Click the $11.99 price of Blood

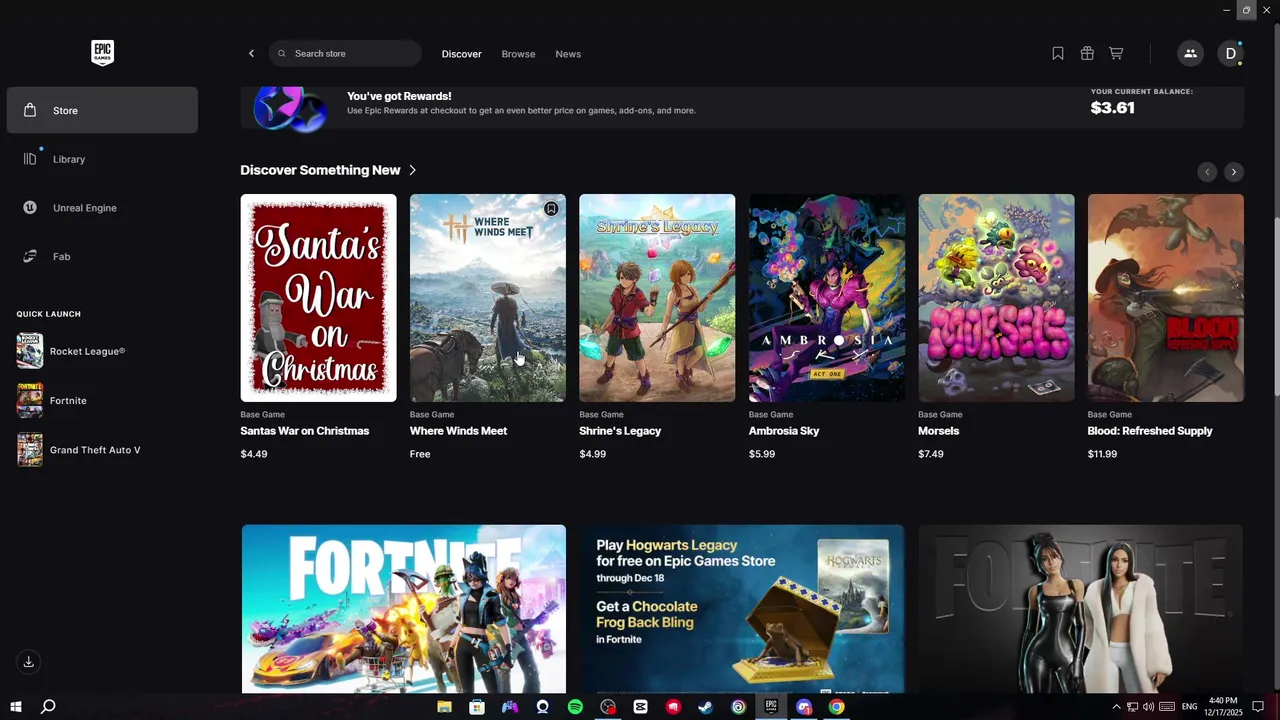click(x=1102, y=454)
